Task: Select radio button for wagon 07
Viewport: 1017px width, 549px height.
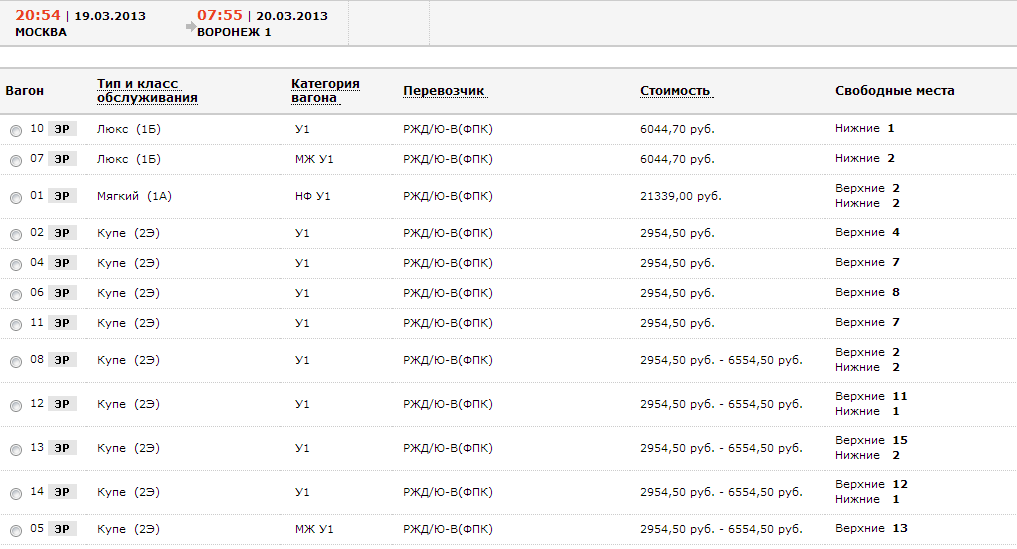Action: (15, 161)
